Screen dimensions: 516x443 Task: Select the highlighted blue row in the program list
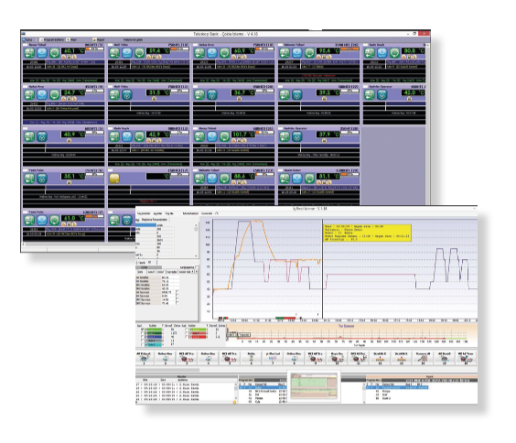[263, 388]
